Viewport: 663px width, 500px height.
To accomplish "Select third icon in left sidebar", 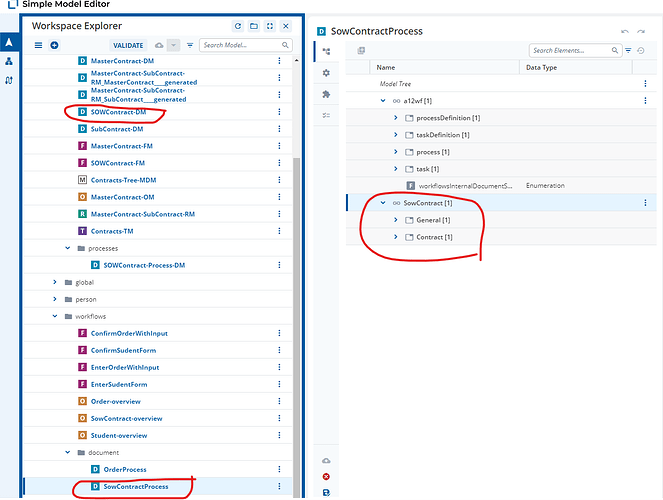I will (9, 80).
